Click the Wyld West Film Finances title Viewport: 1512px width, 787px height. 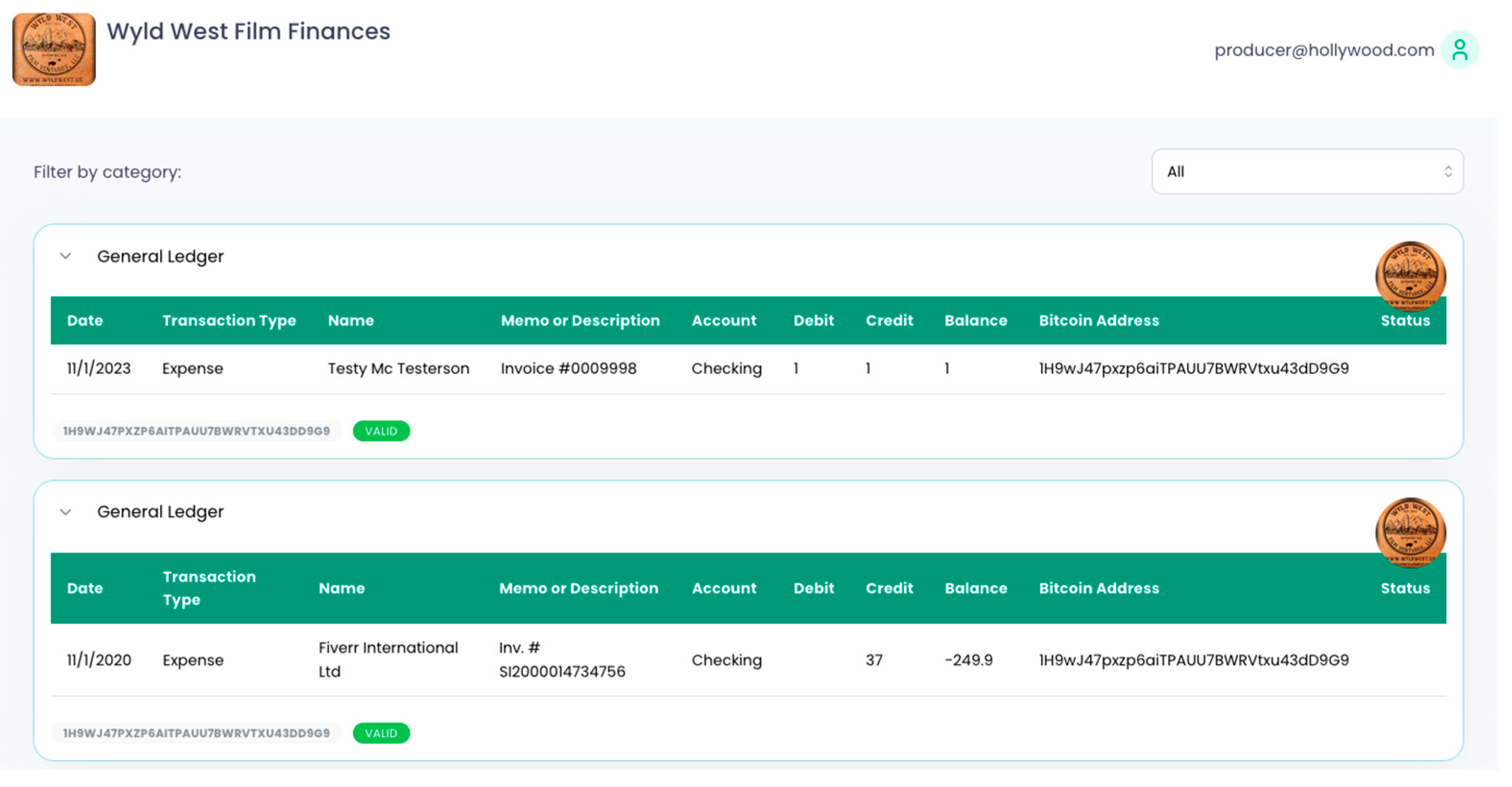pyautogui.click(x=248, y=31)
